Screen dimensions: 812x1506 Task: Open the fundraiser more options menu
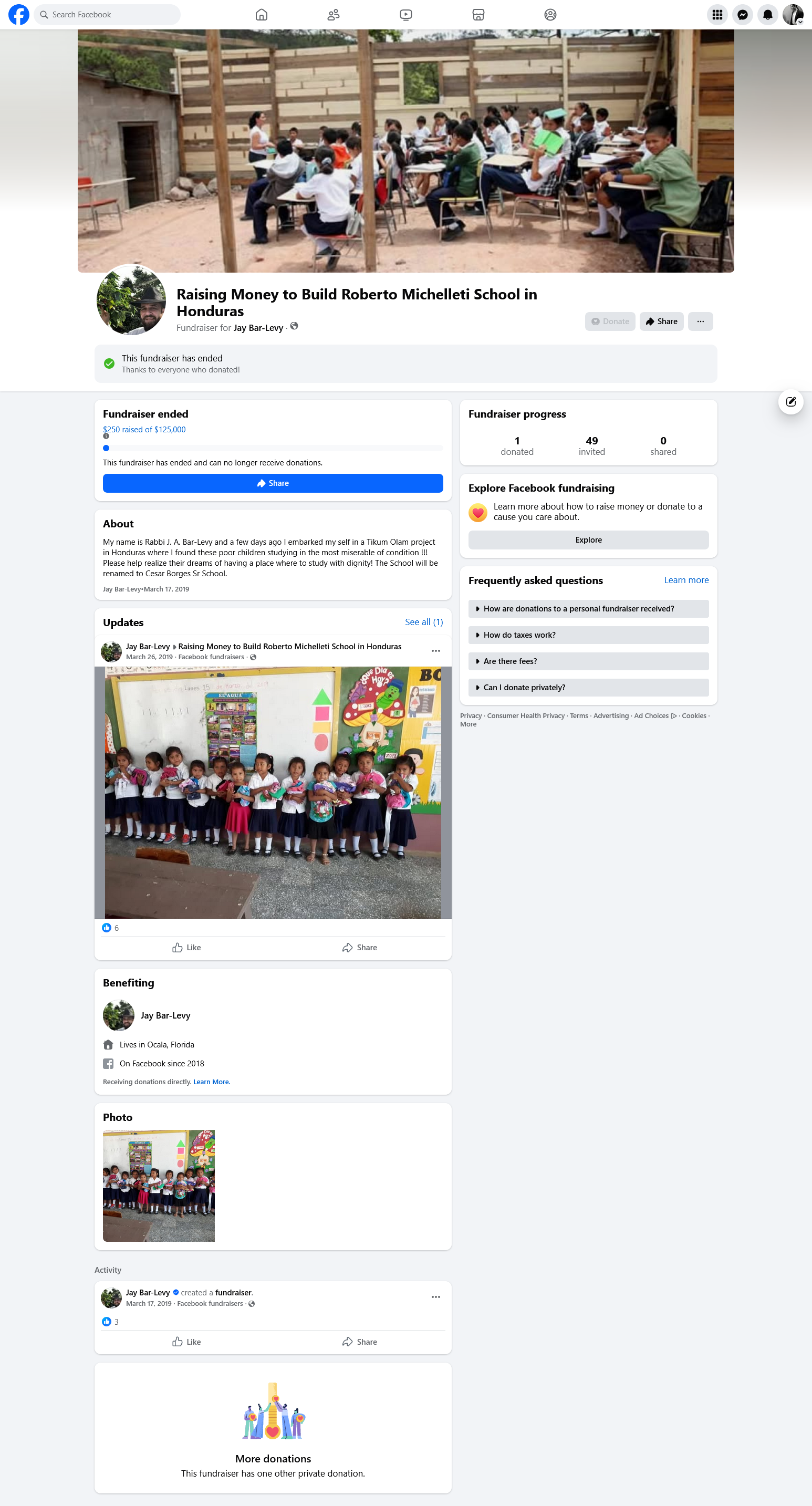[x=700, y=321]
